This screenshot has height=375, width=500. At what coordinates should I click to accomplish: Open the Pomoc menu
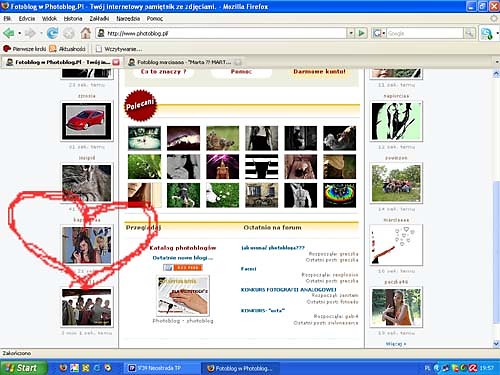[x=155, y=19]
